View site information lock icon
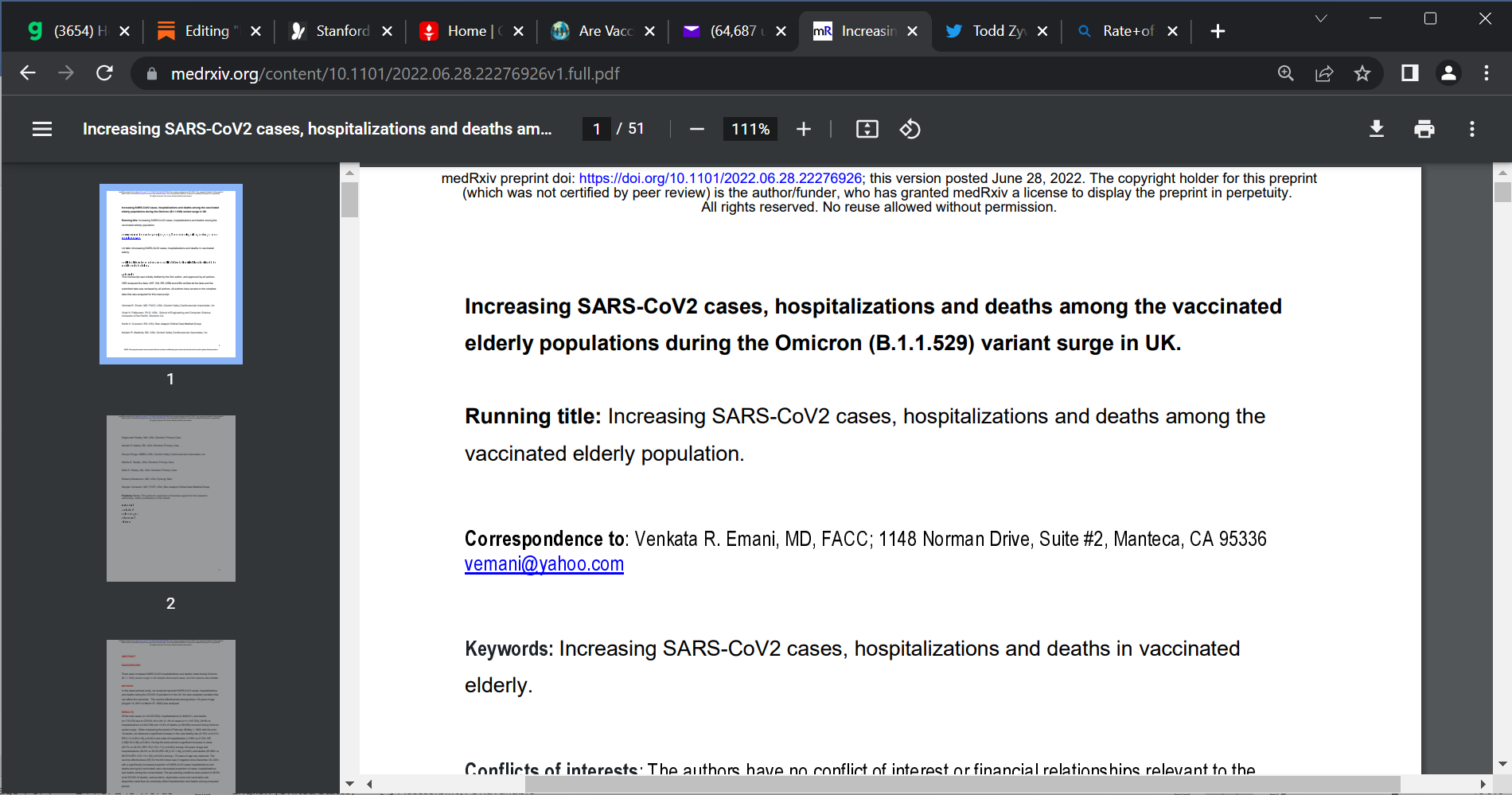The height and width of the screenshot is (795, 1512). (x=152, y=74)
